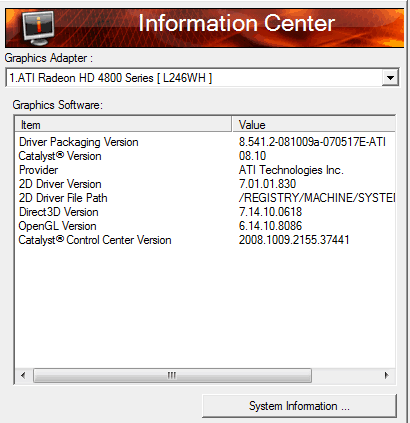Click the value 7.14.10.0618
410x423 pixels.
270,212
